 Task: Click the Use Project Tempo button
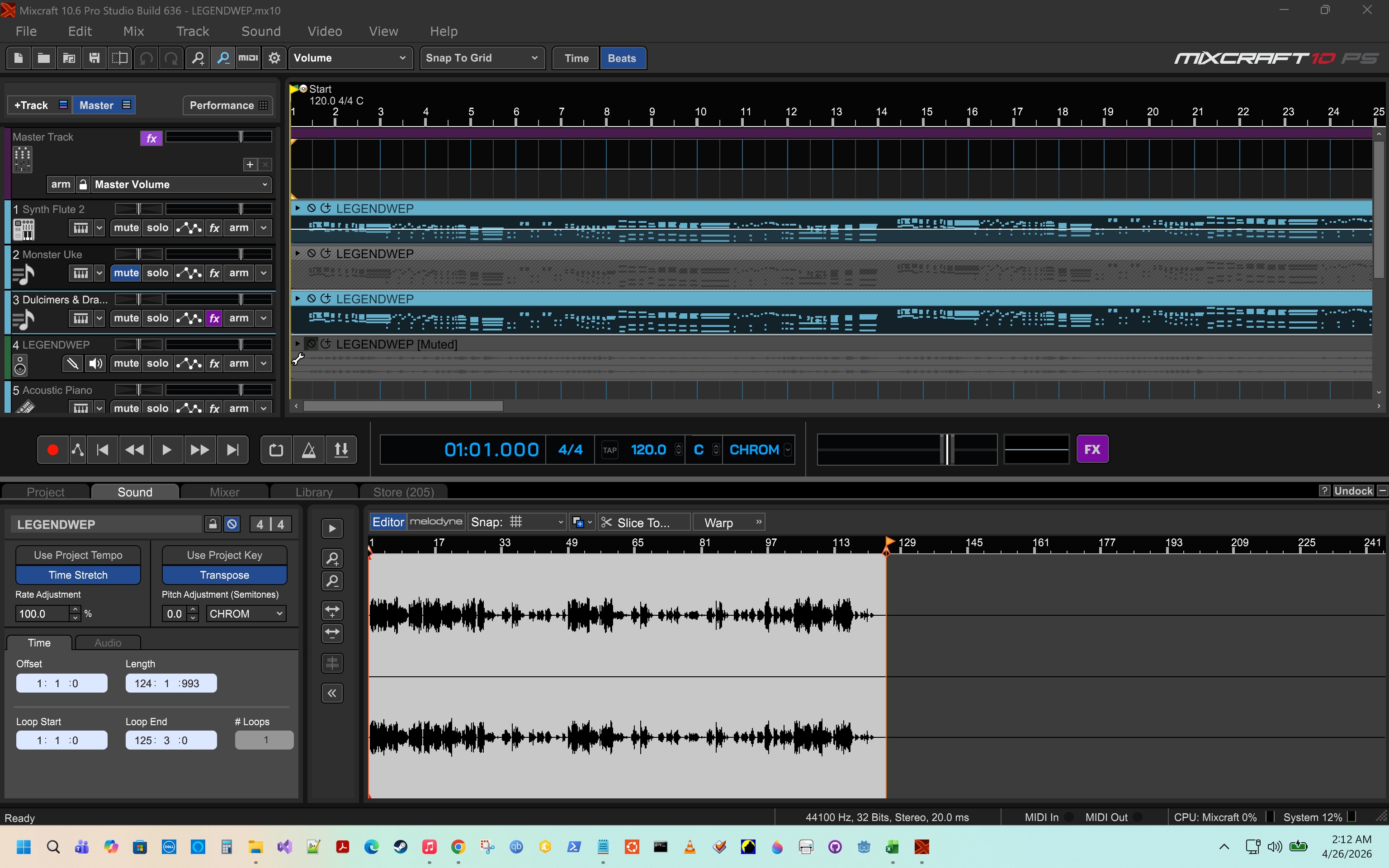click(78, 555)
